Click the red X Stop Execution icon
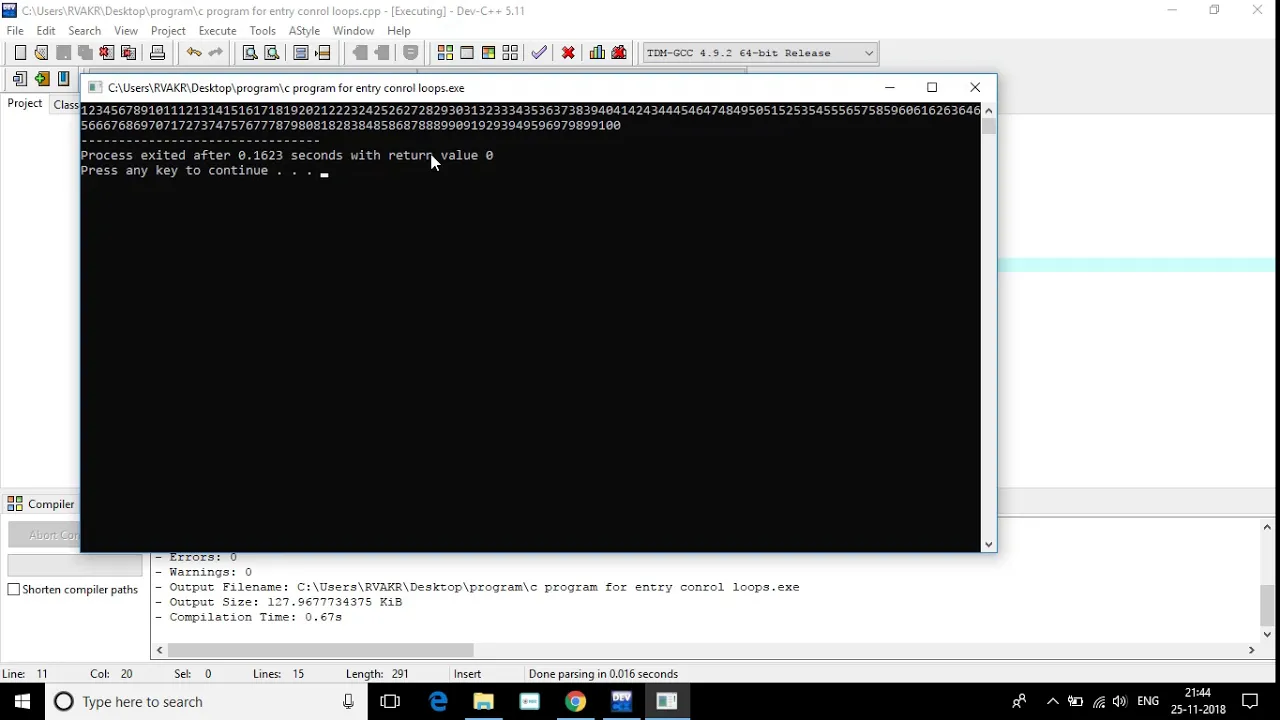 (x=568, y=53)
